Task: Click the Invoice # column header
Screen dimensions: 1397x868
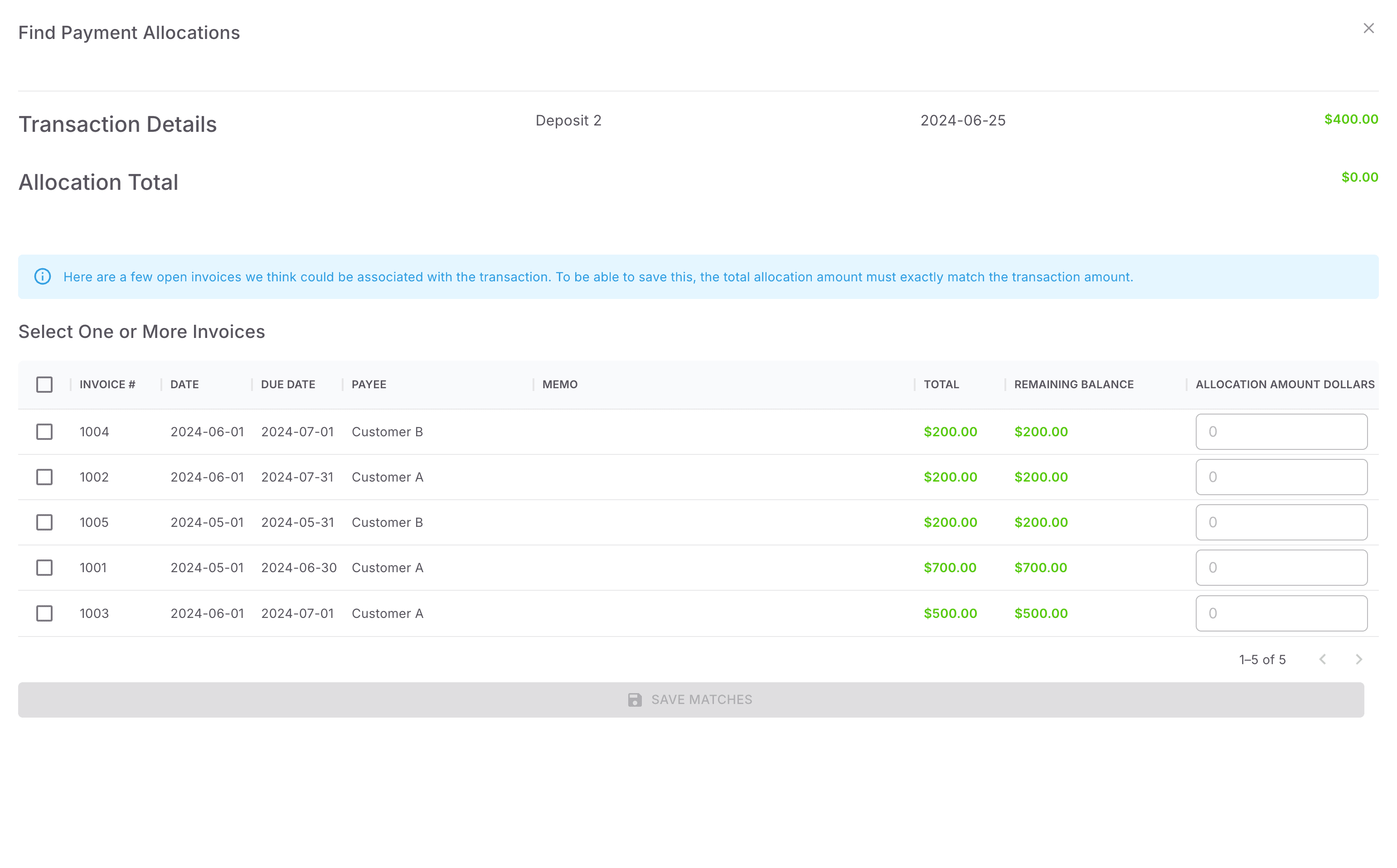Action: tap(107, 384)
